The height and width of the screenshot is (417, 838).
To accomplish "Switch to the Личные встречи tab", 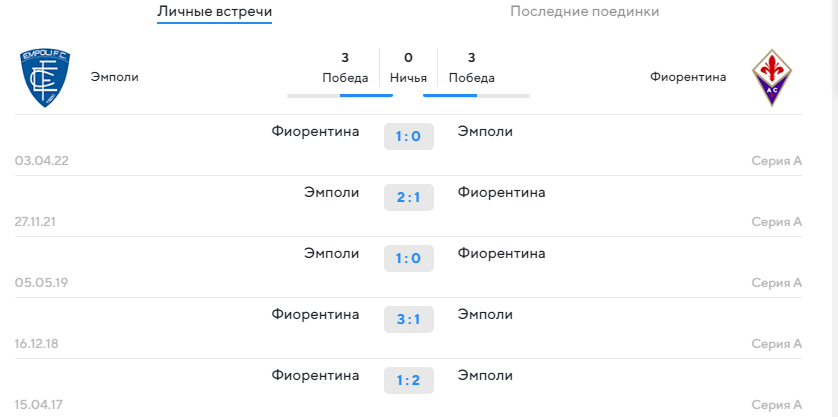I will coord(214,12).
